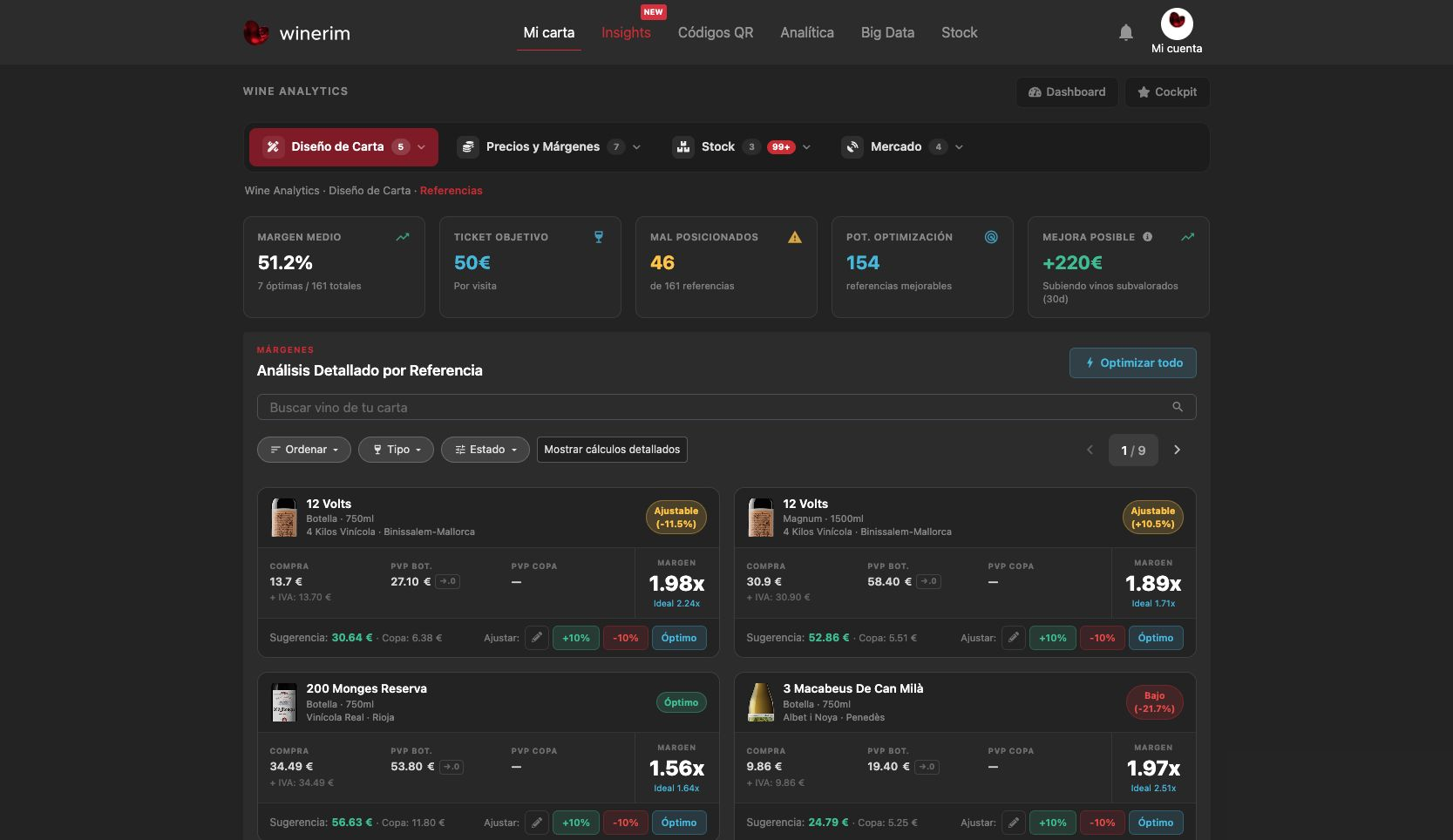The image size is (1453, 840).
Task: Click round-to-.0 icon for 200 Monges Reserva
Action: point(452,767)
